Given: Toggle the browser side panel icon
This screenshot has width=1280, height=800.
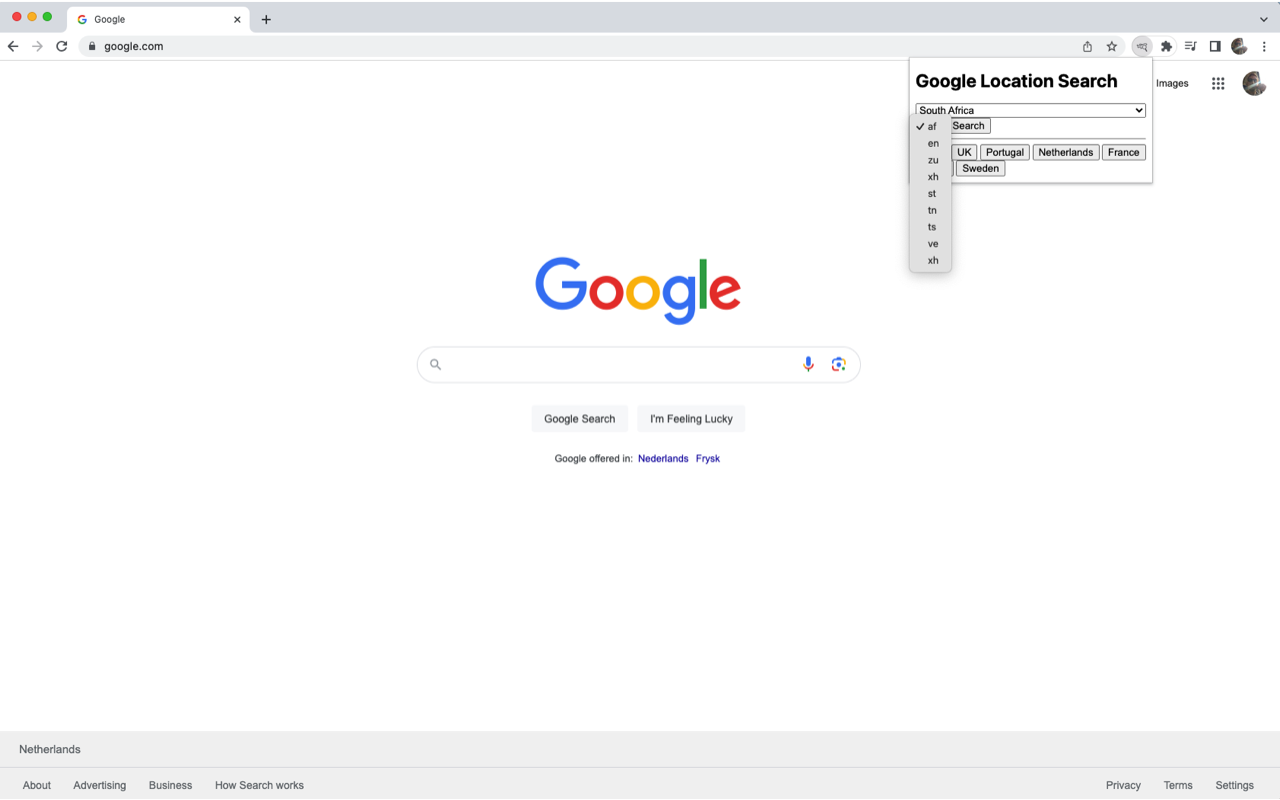Looking at the screenshot, I should (x=1215, y=46).
